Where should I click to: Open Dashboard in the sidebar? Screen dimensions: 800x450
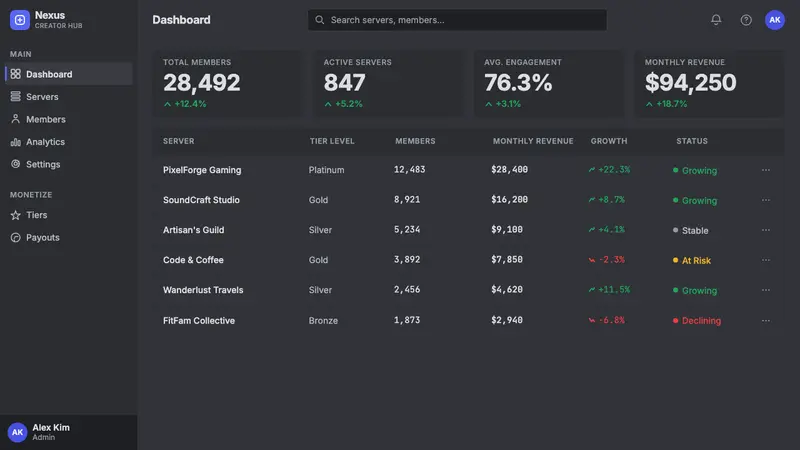click(69, 74)
